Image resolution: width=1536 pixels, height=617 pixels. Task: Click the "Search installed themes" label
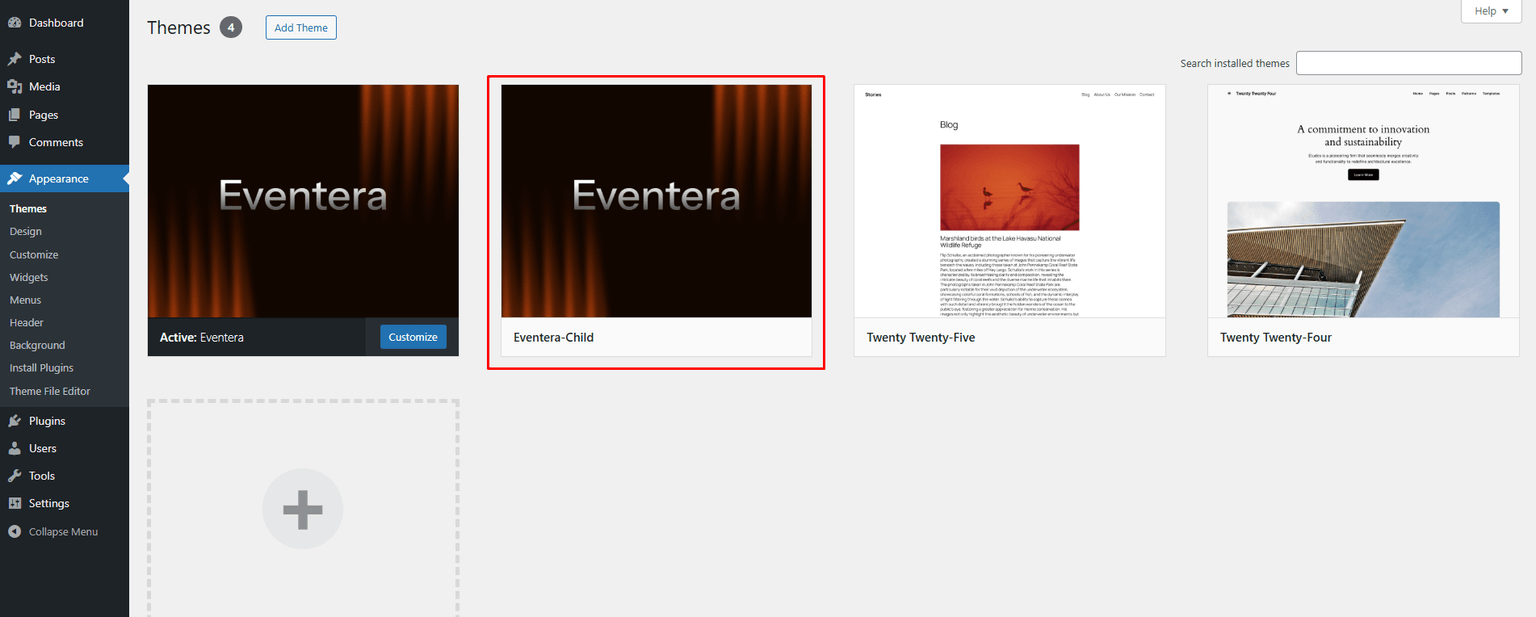(x=1235, y=63)
